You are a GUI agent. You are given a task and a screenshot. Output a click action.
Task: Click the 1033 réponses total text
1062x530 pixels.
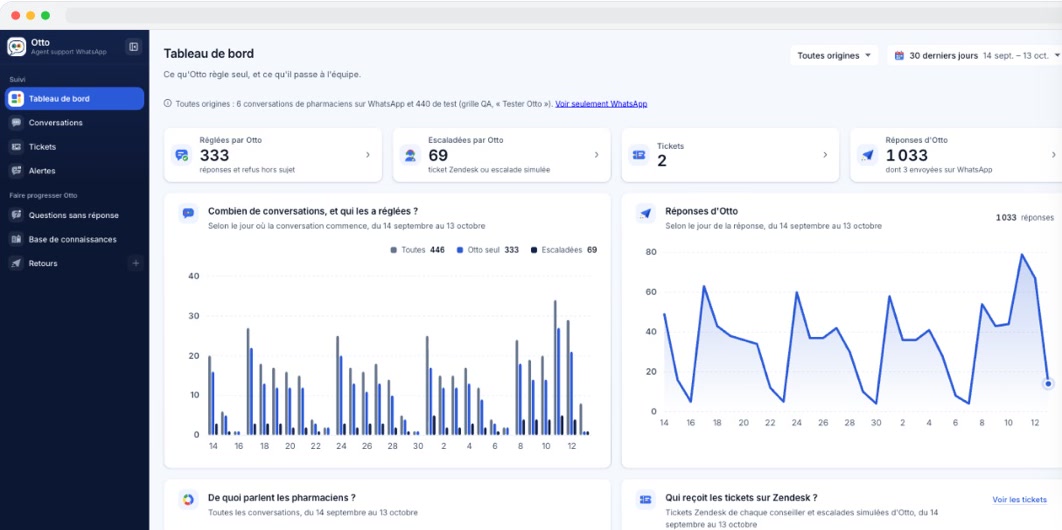(1025, 217)
